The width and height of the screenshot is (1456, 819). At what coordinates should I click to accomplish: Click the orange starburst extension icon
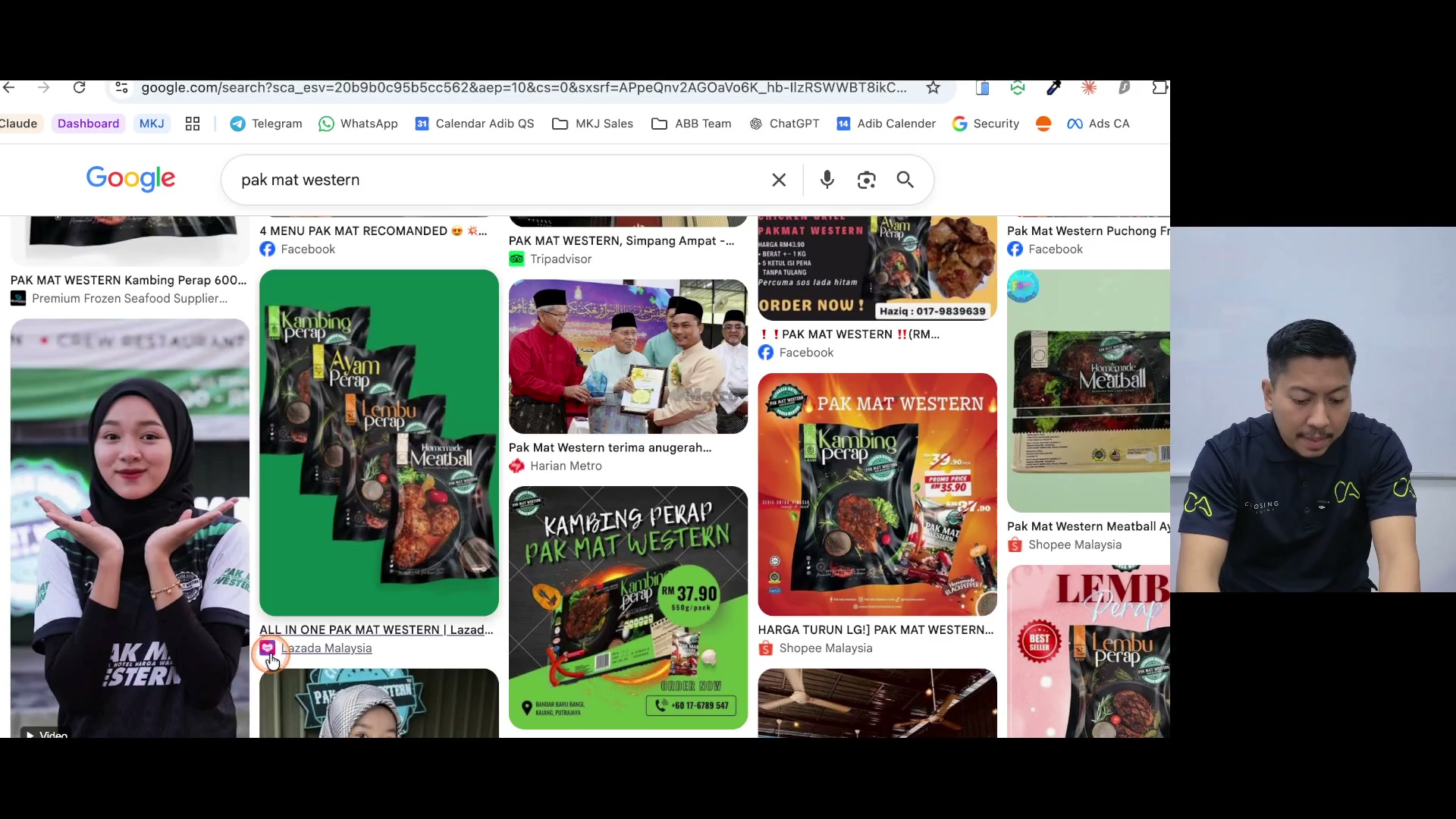point(1089,88)
